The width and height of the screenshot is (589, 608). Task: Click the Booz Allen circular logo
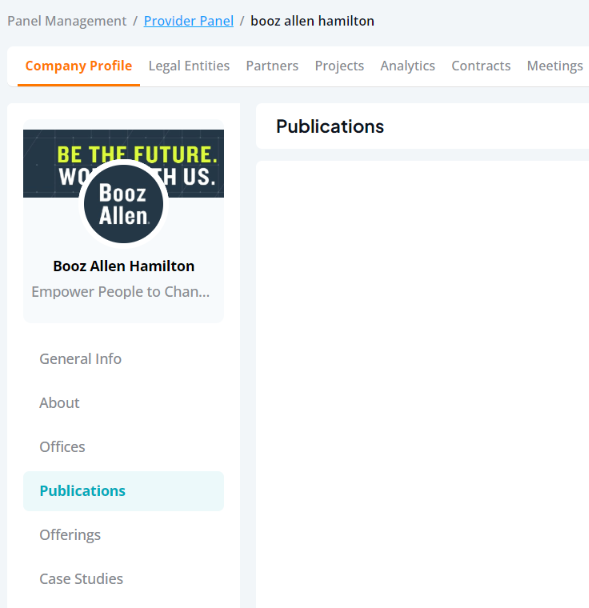click(123, 204)
